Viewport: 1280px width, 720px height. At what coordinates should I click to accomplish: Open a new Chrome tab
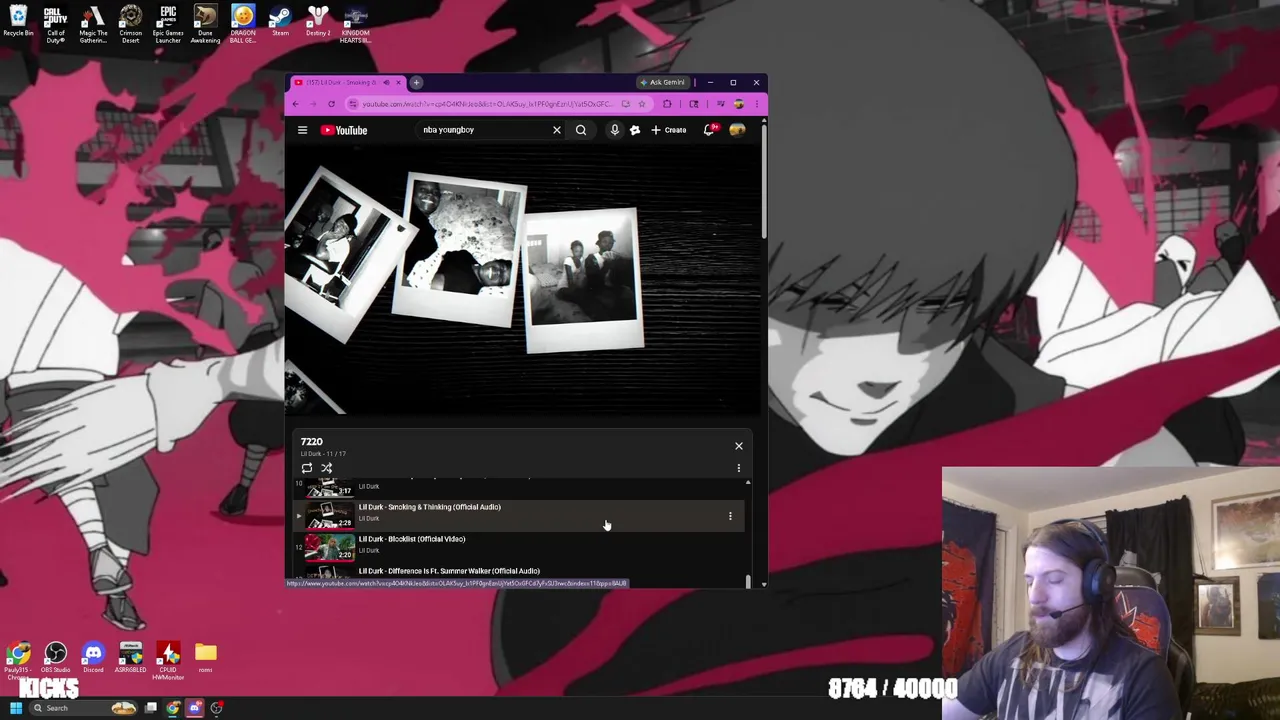click(416, 82)
